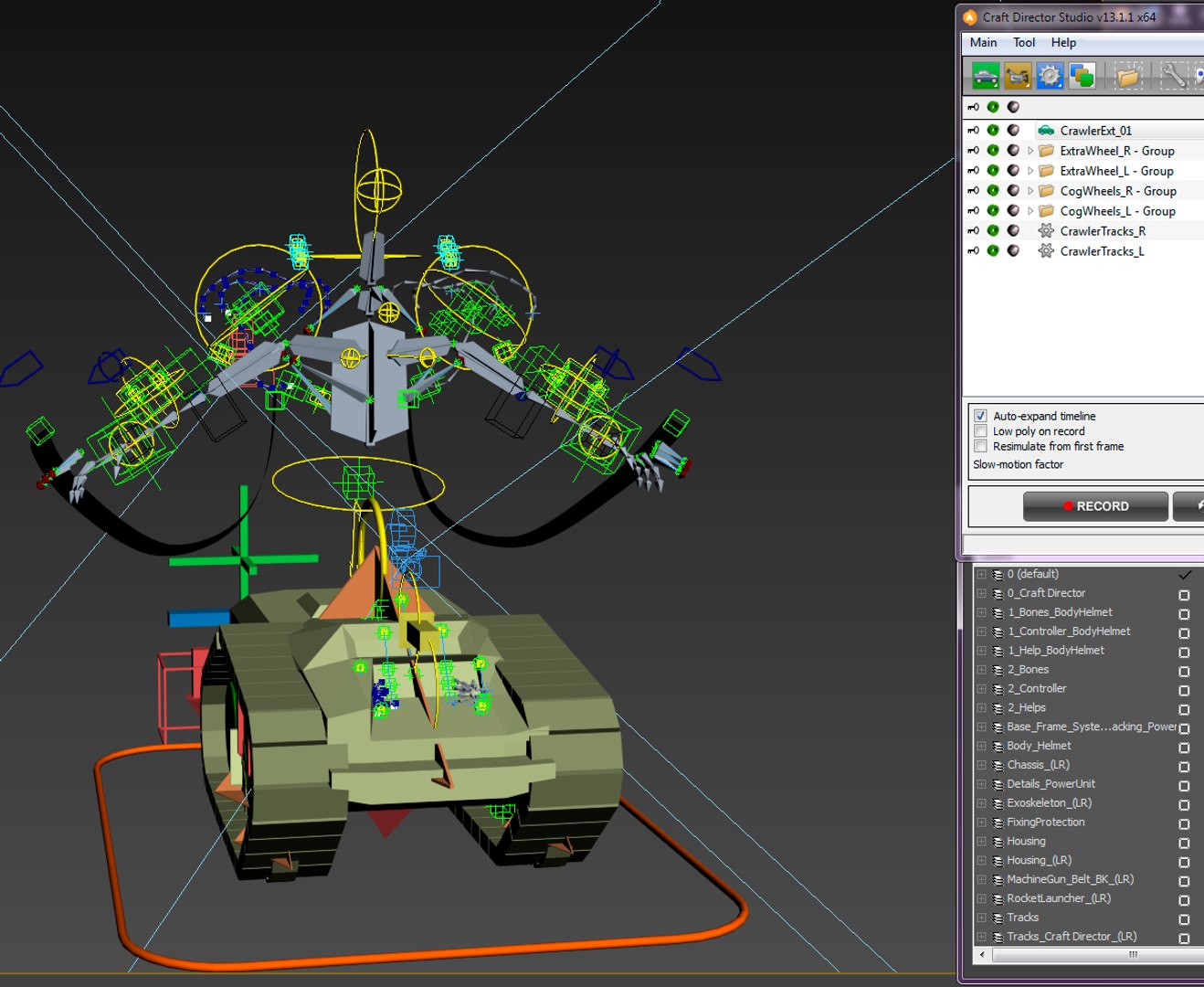Select the RocketLauncher_(LR) layer
The image size is (1204, 987).
point(1059,898)
